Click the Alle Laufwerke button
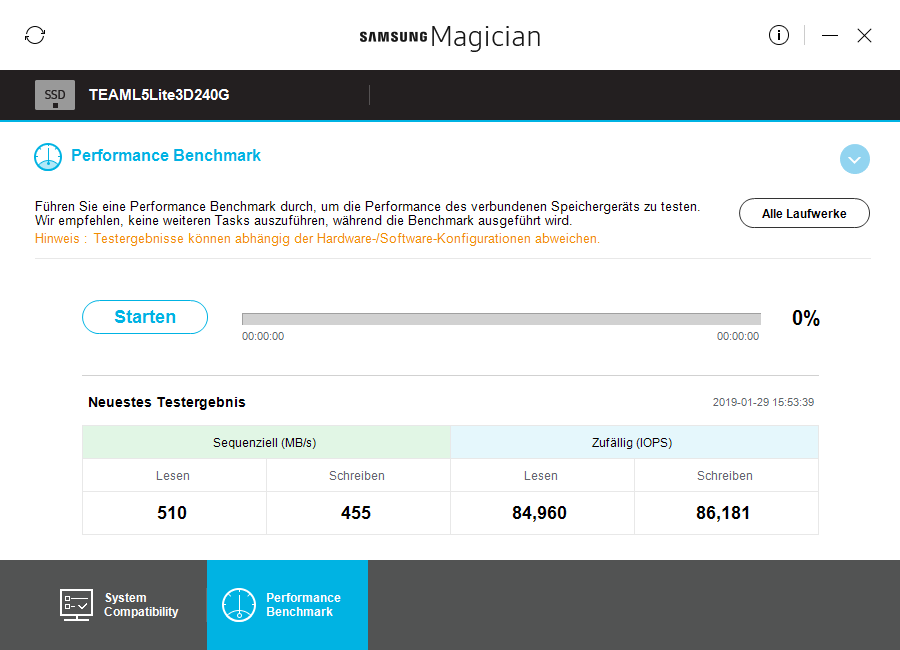 [804, 214]
